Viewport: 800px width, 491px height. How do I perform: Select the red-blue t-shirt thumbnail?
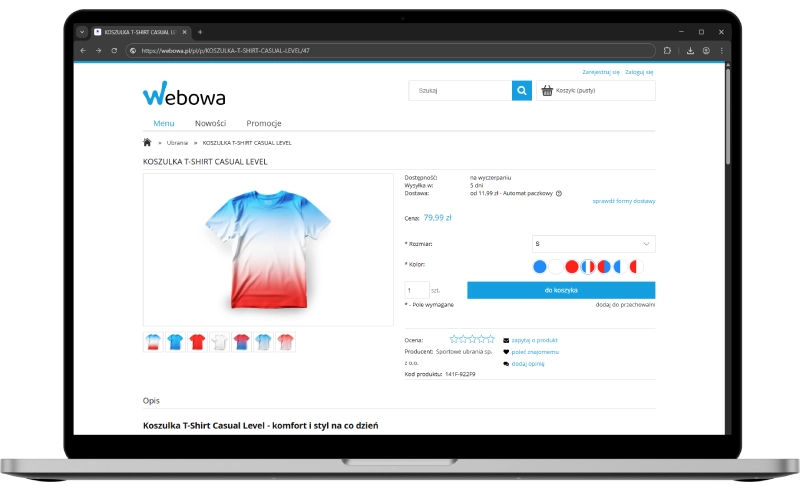pyautogui.click(x=241, y=341)
